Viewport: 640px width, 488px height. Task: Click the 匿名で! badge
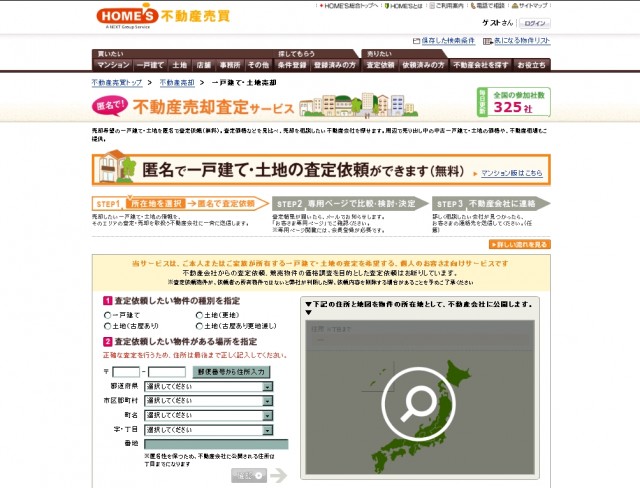pos(112,102)
